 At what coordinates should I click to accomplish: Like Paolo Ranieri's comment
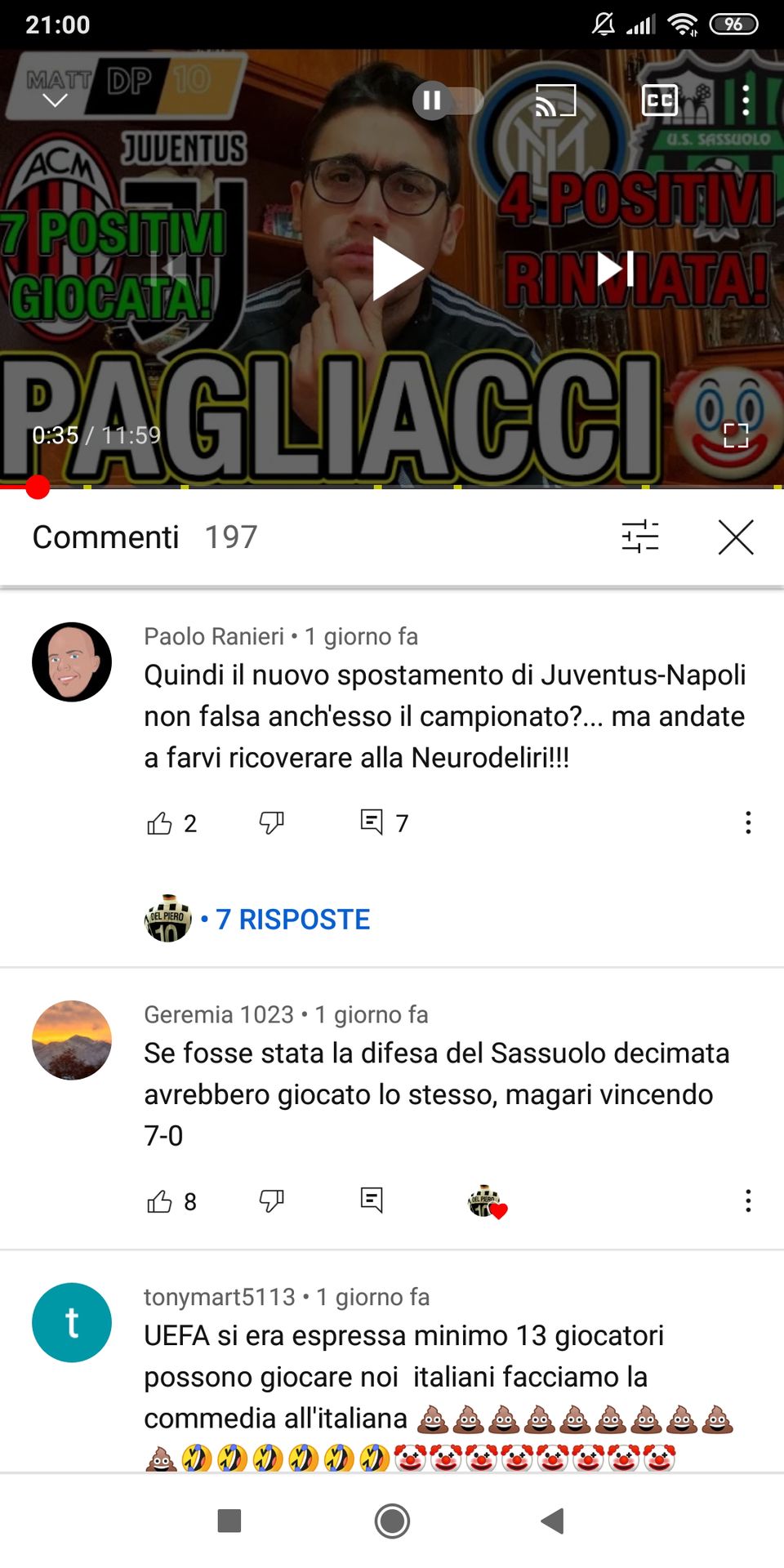pyautogui.click(x=159, y=822)
